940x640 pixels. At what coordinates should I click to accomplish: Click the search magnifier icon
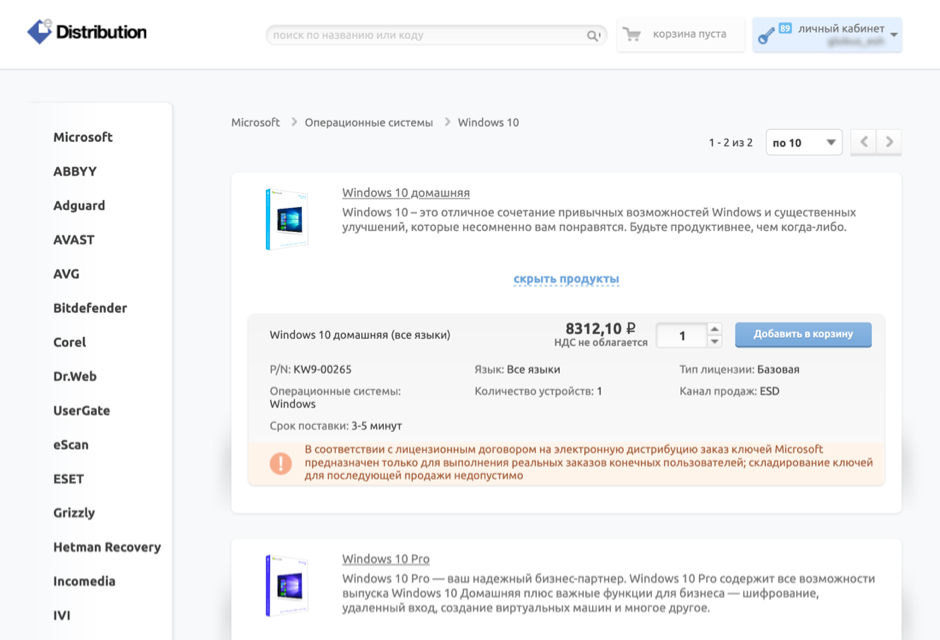pyautogui.click(x=593, y=35)
